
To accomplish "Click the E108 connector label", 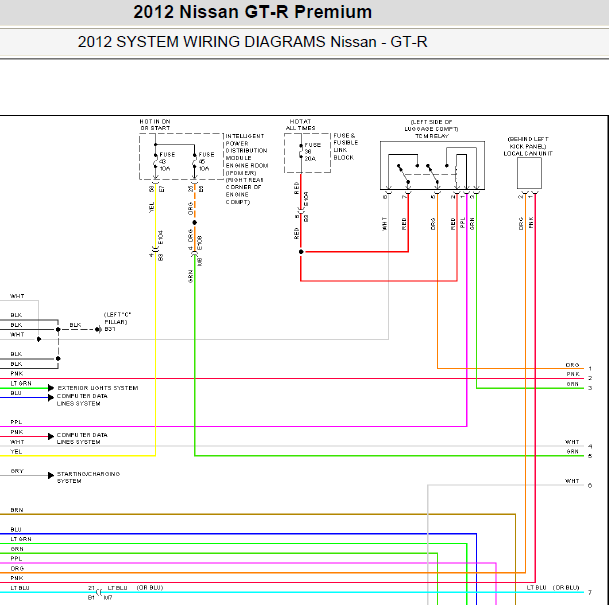I will (200, 243).
